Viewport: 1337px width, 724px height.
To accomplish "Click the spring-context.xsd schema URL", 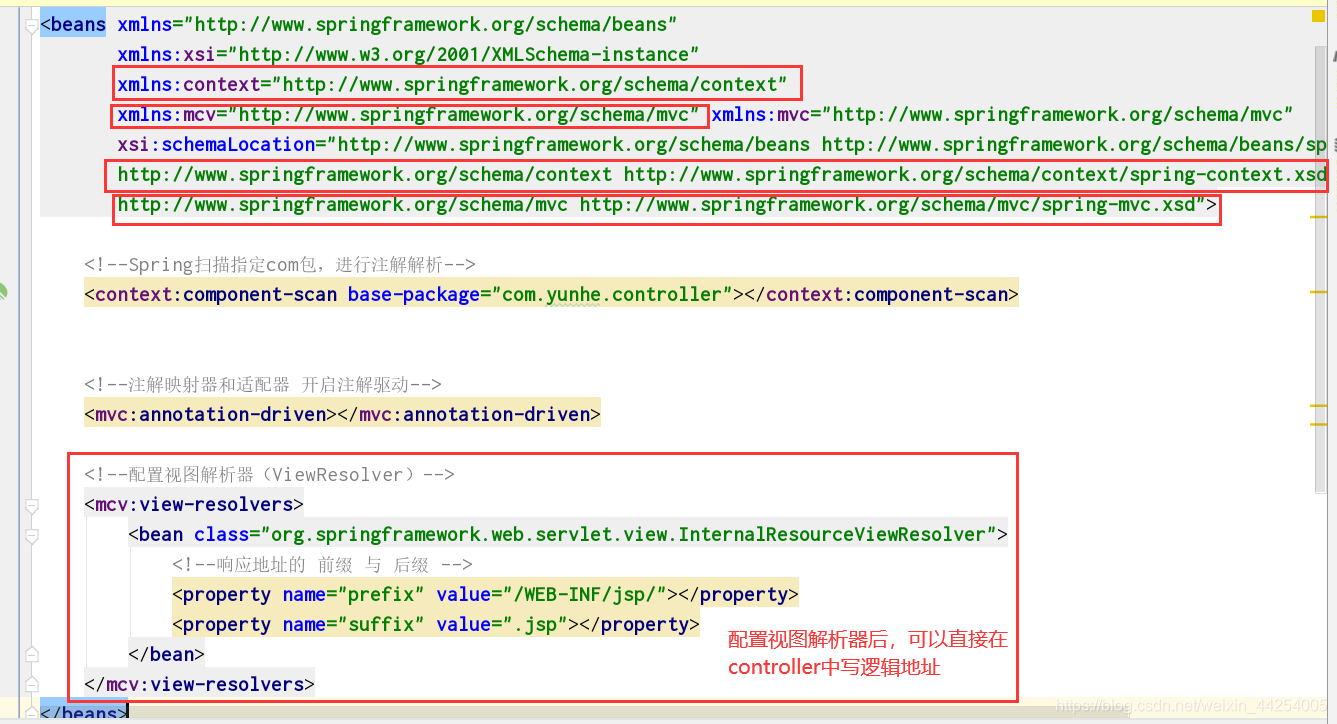I will pyautogui.click(x=975, y=175).
